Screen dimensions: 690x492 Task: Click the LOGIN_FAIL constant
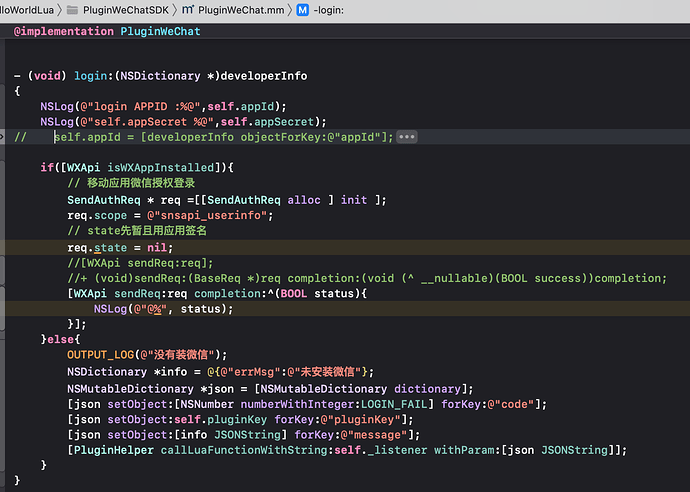(394, 404)
